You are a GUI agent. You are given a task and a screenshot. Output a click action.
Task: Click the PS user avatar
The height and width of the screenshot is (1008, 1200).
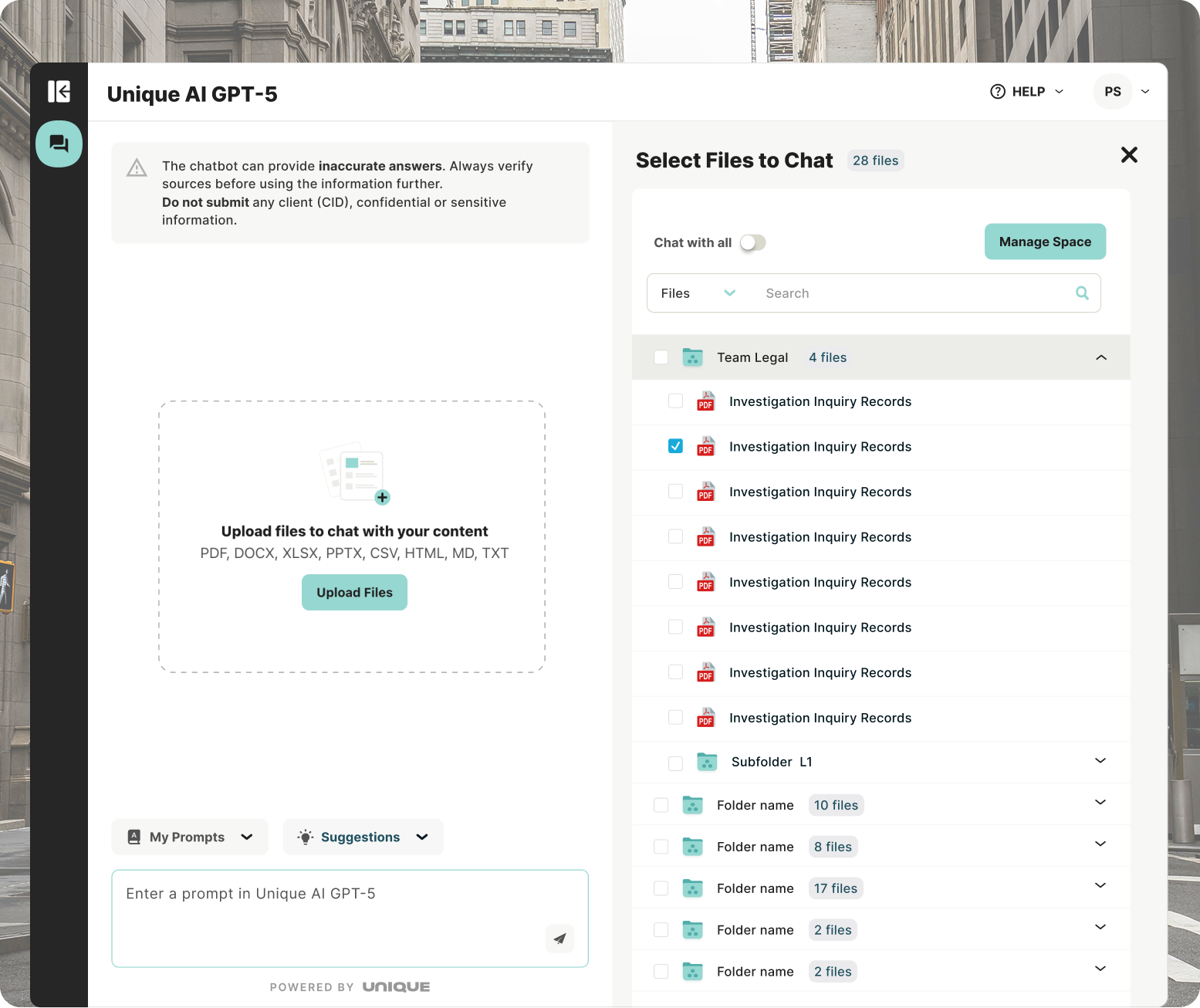pyautogui.click(x=1112, y=92)
